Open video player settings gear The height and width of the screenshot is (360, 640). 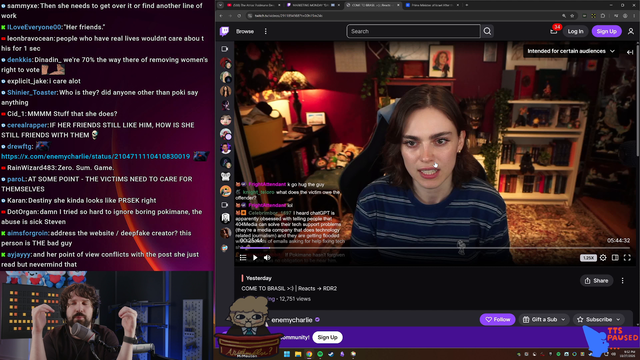coord(603,258)
